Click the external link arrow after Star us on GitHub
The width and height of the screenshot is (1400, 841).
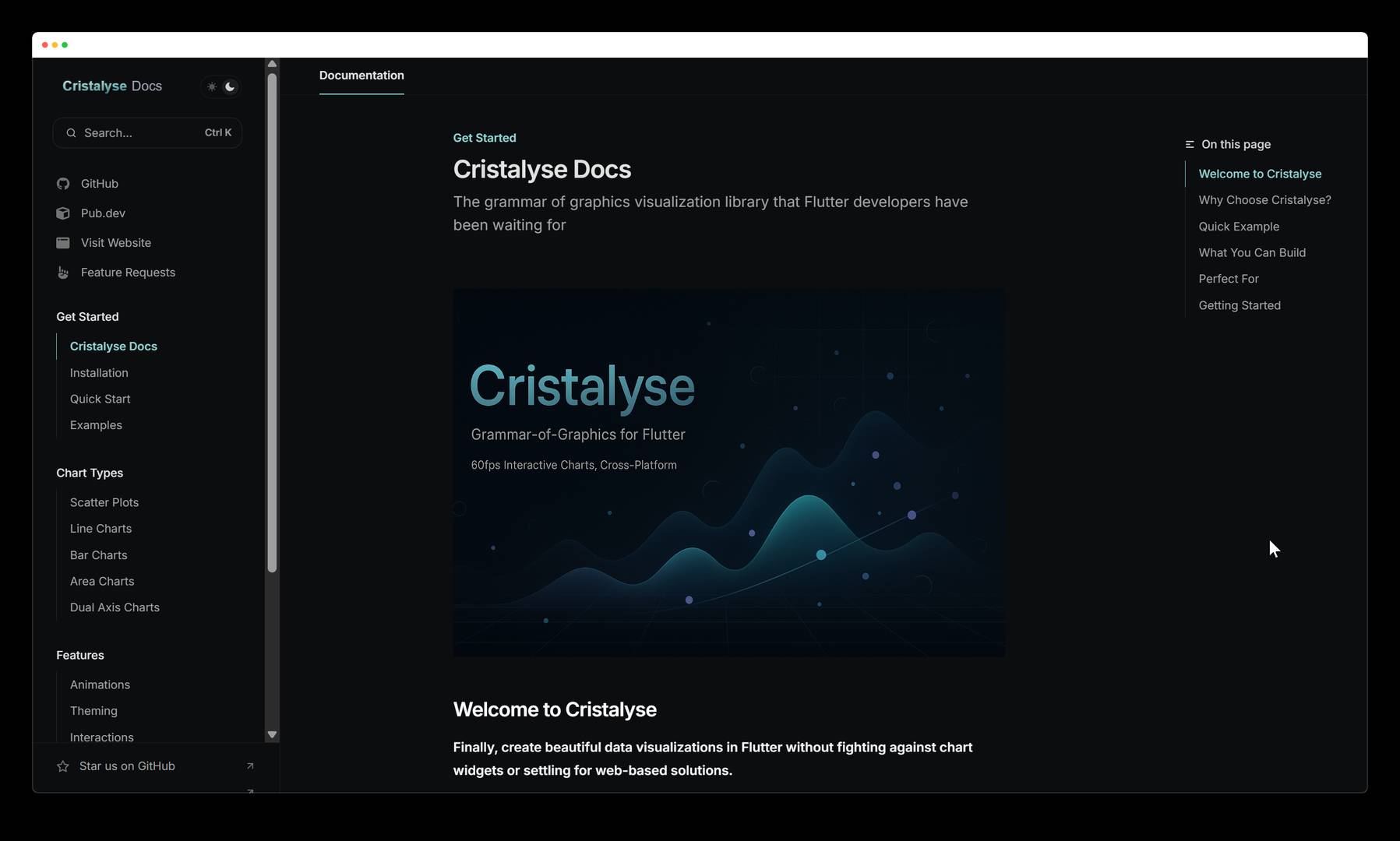click(250, 765)
